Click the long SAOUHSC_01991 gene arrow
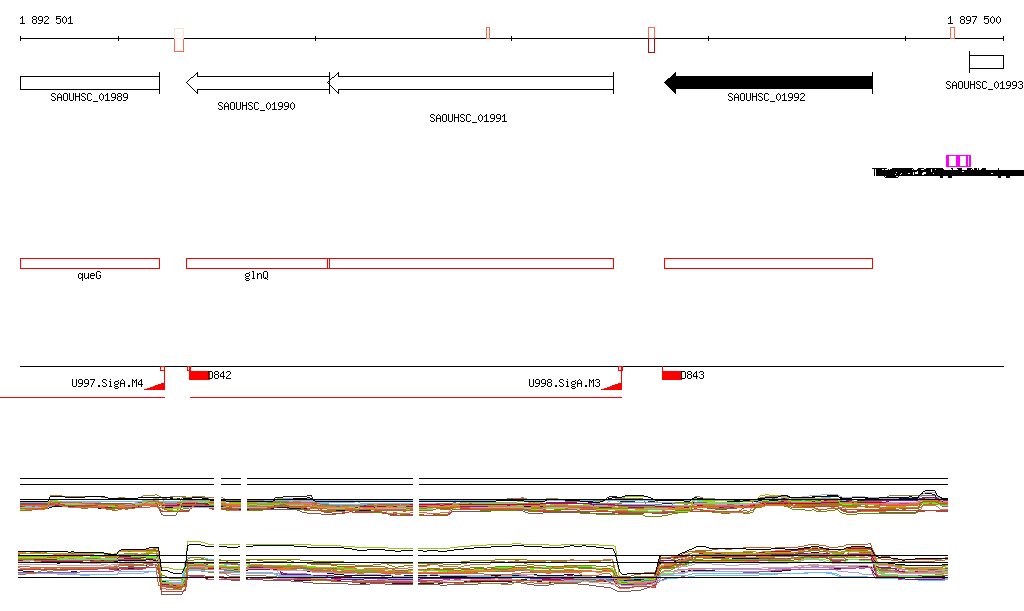 click(470, 83)
